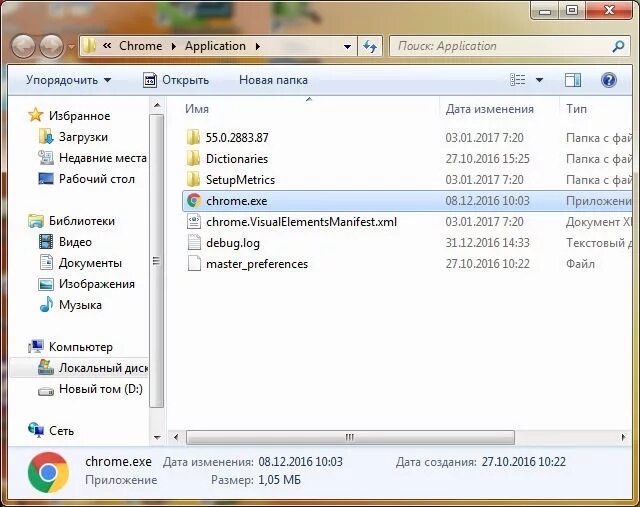Change view with the view mode icon
The width and height of the screenshot is (640, 507).
pos(518,80)
